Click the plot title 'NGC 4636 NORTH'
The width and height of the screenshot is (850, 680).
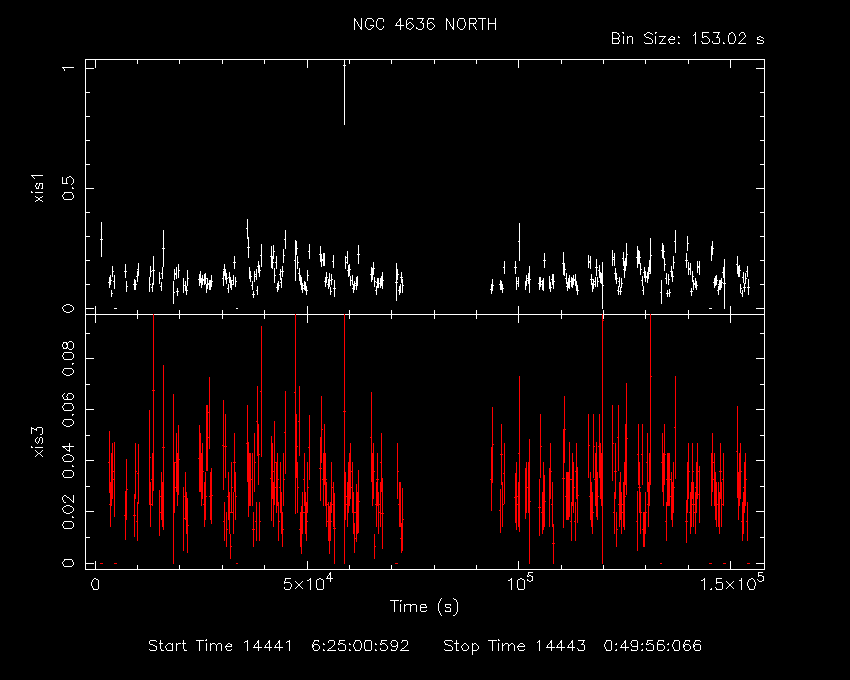point(424,25)
